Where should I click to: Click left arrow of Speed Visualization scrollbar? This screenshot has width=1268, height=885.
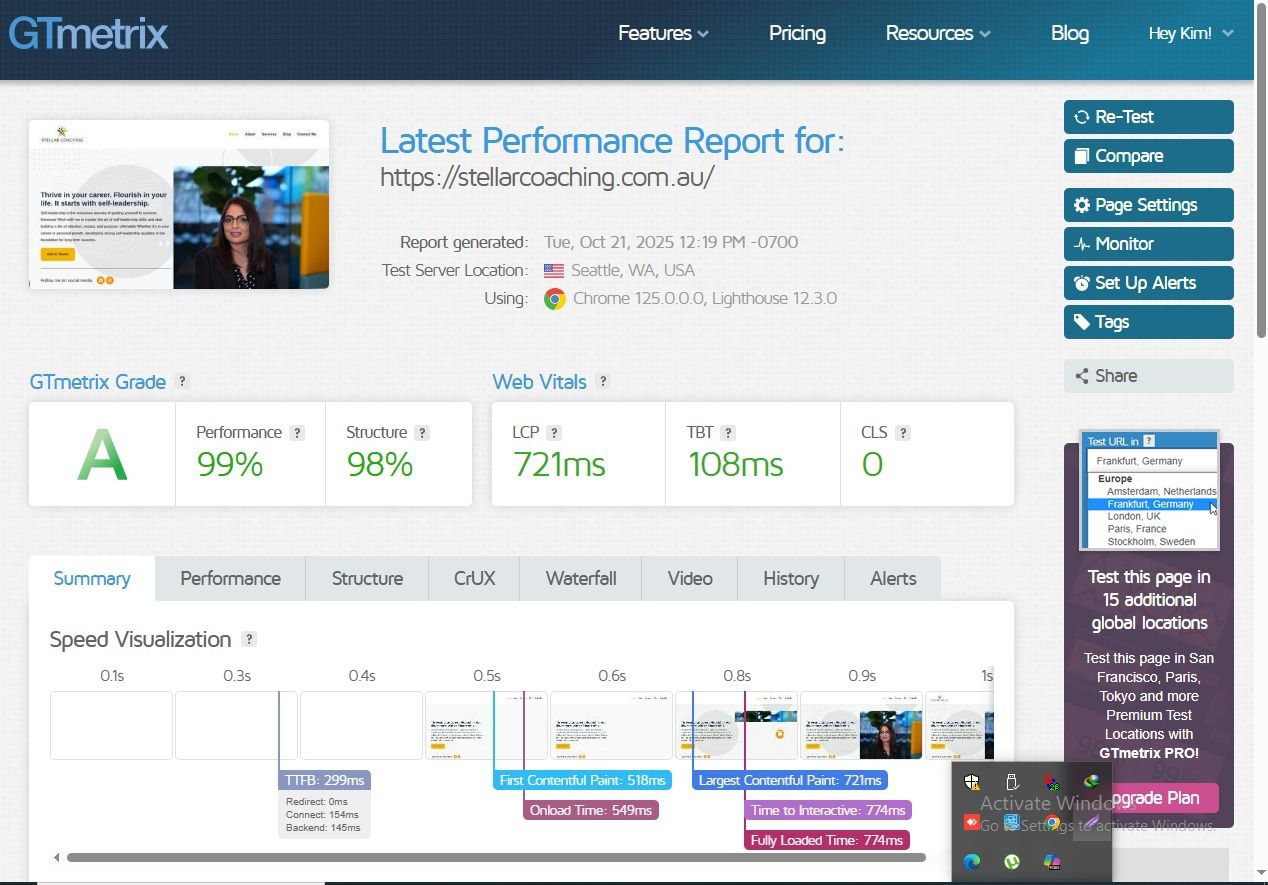pyautogui.click(x=57, y=857)
